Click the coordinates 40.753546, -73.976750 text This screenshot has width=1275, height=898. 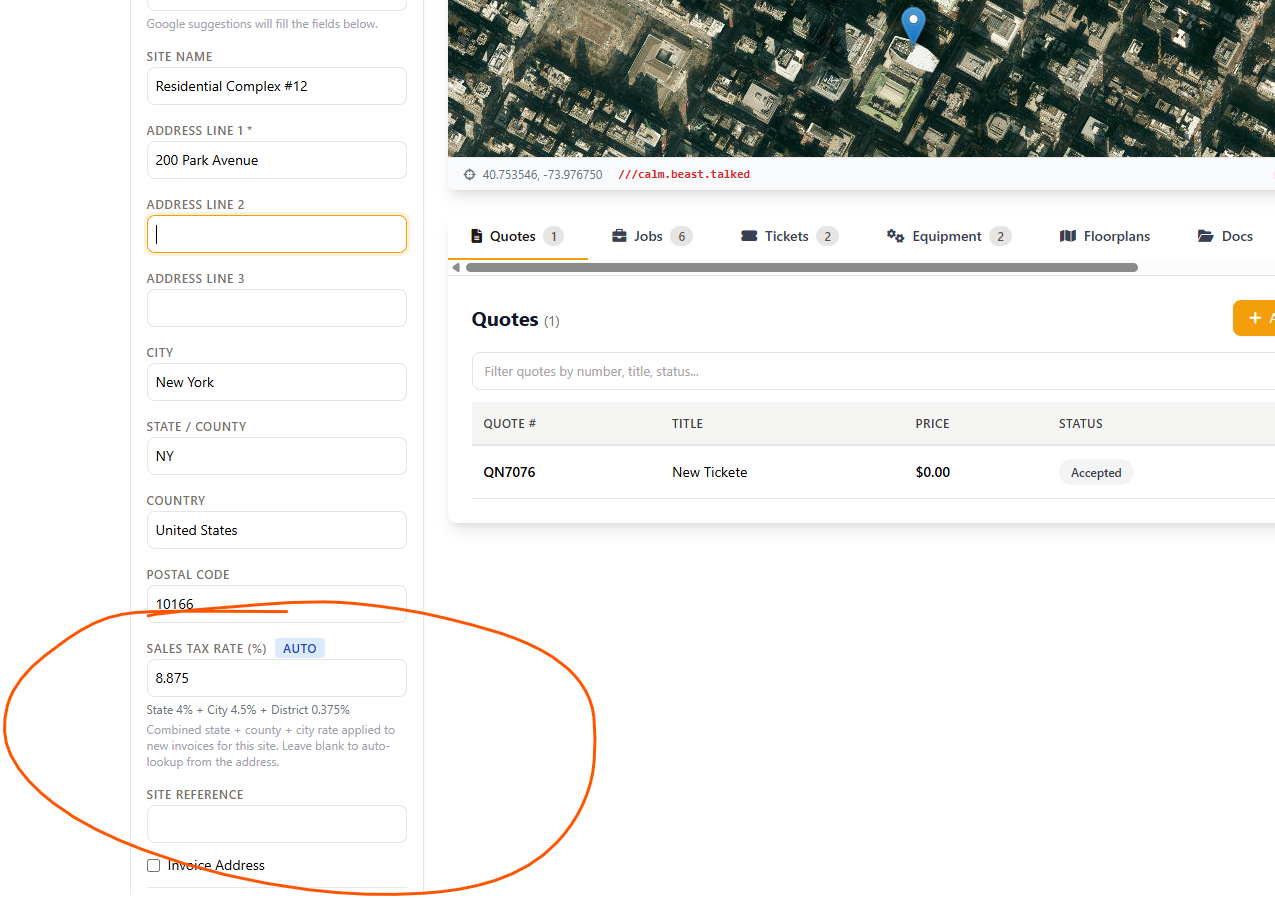(x=542, y=174)
